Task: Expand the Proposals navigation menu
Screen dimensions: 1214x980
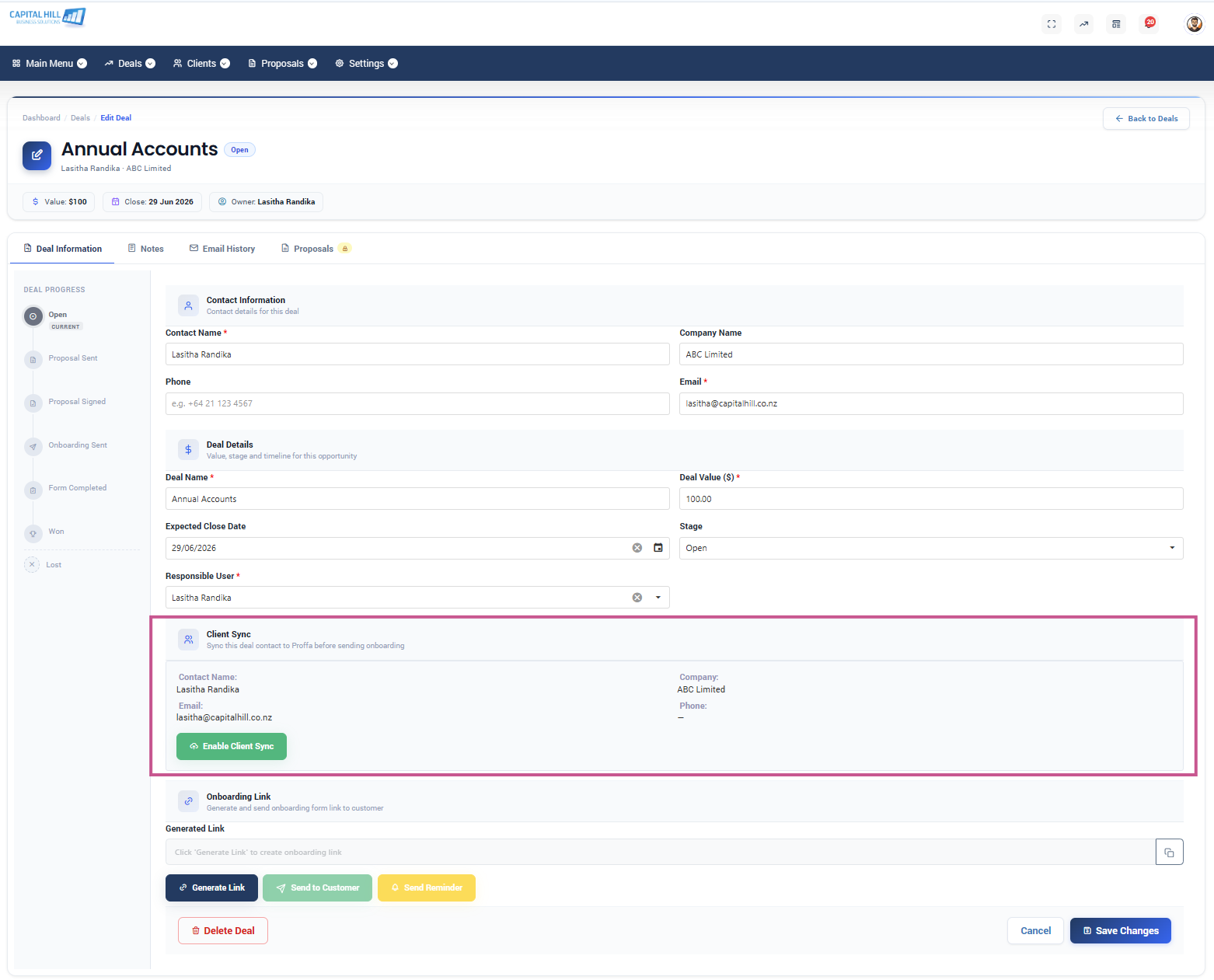Action: click(x=282, y=64)
